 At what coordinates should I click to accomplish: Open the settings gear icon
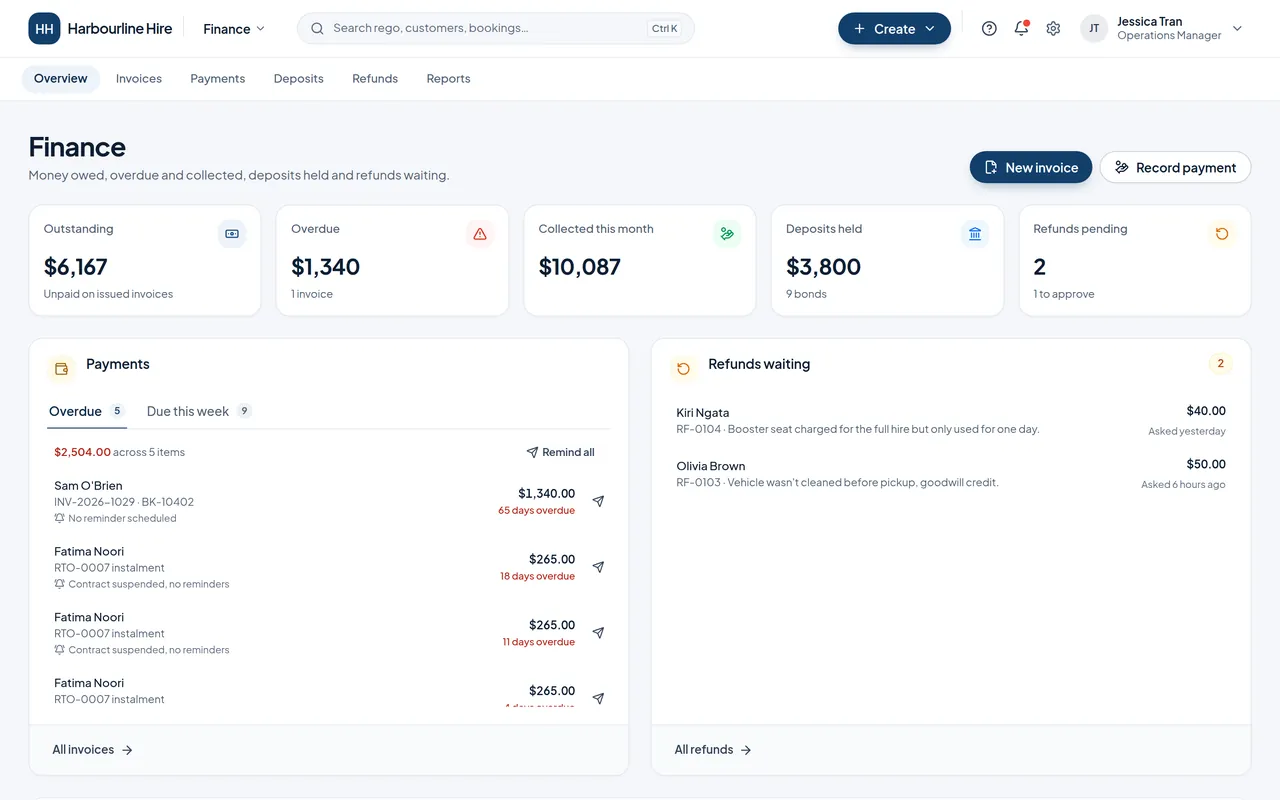1053,29
